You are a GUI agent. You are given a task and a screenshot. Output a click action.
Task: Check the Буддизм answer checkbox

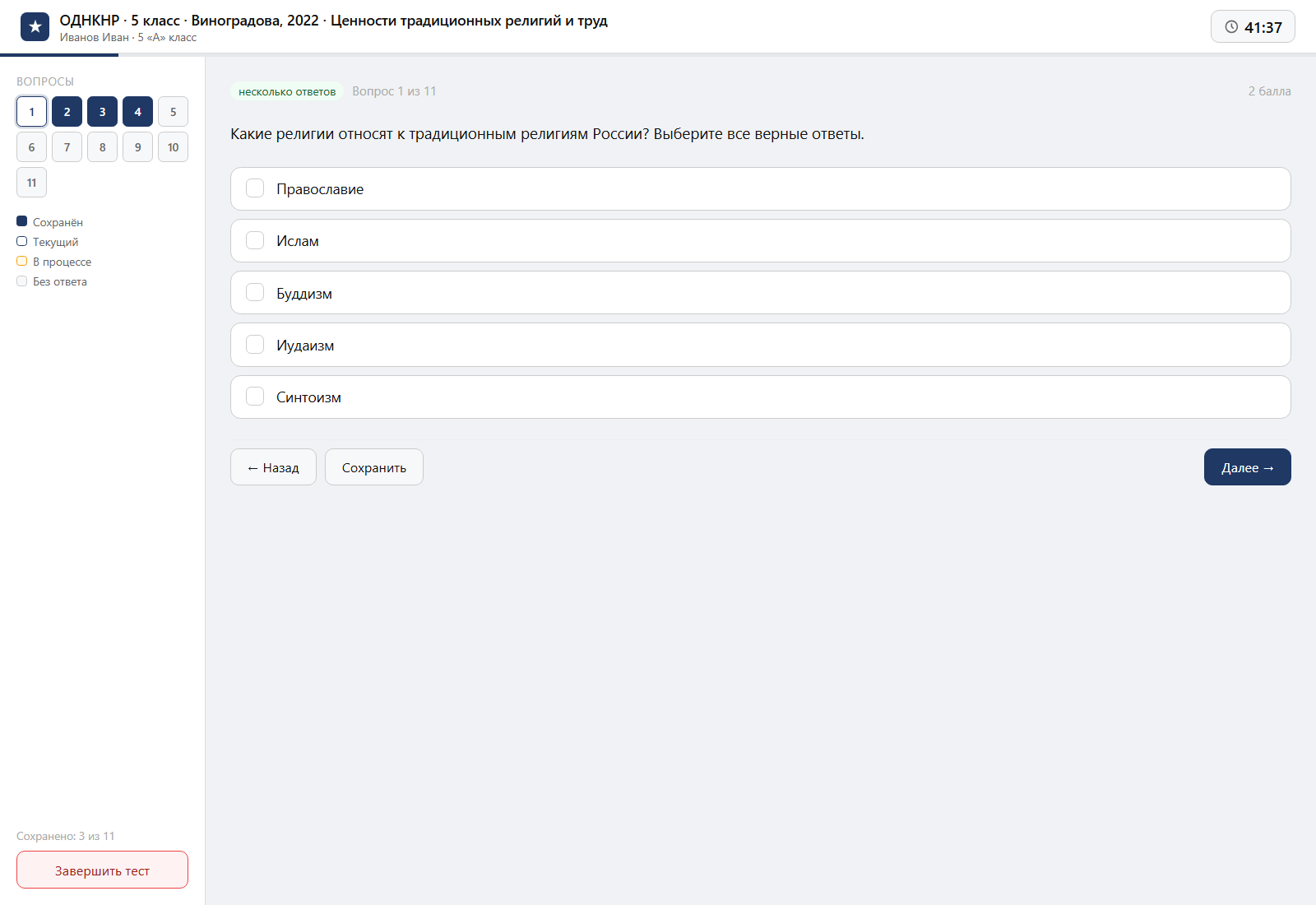point(255,293)
